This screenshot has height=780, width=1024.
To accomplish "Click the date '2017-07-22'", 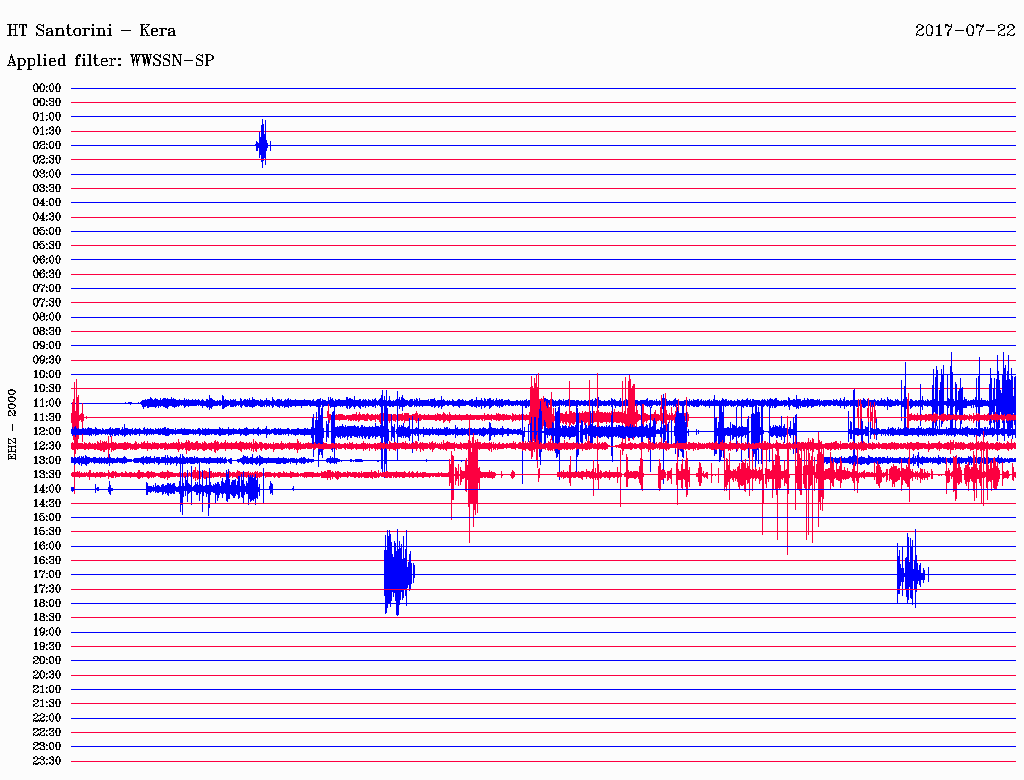I will click(965, 30).
